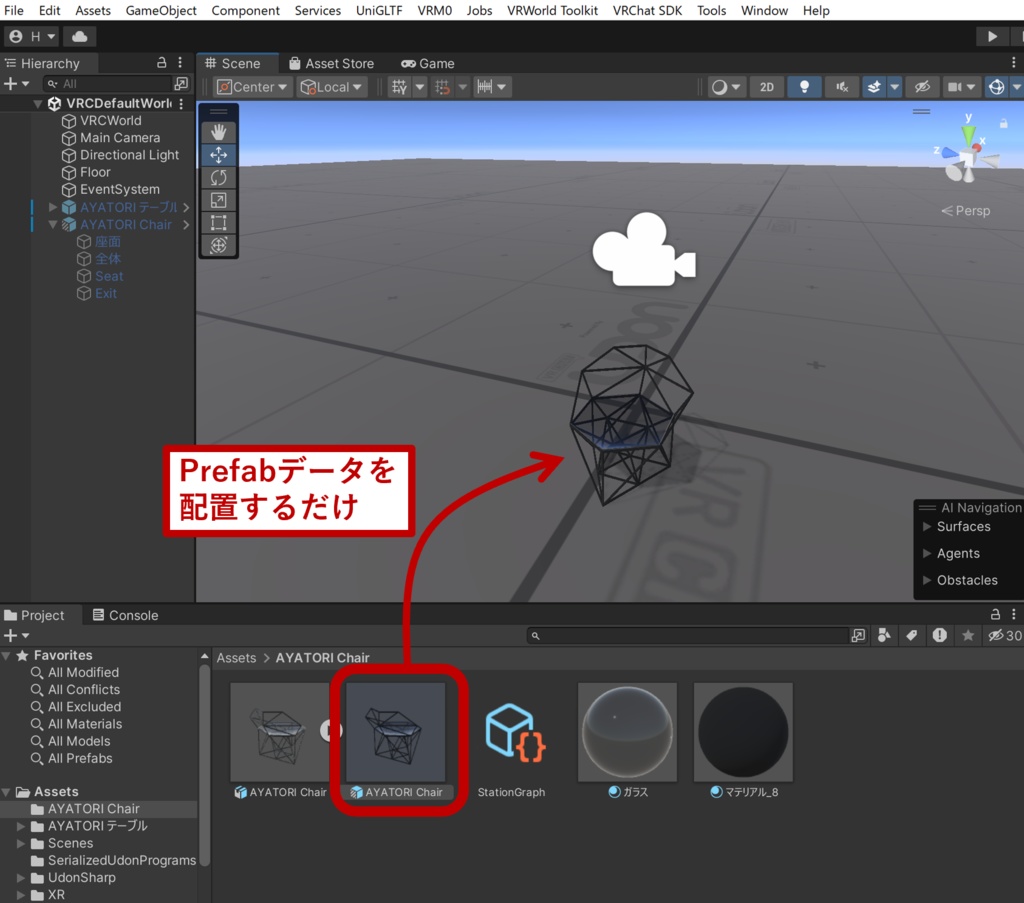Image resolution: width=1024 pixels, height=903 pixels.
Task: Expand AYATORI テーブル in Hierarchy
Action: (x=53, y=207)
